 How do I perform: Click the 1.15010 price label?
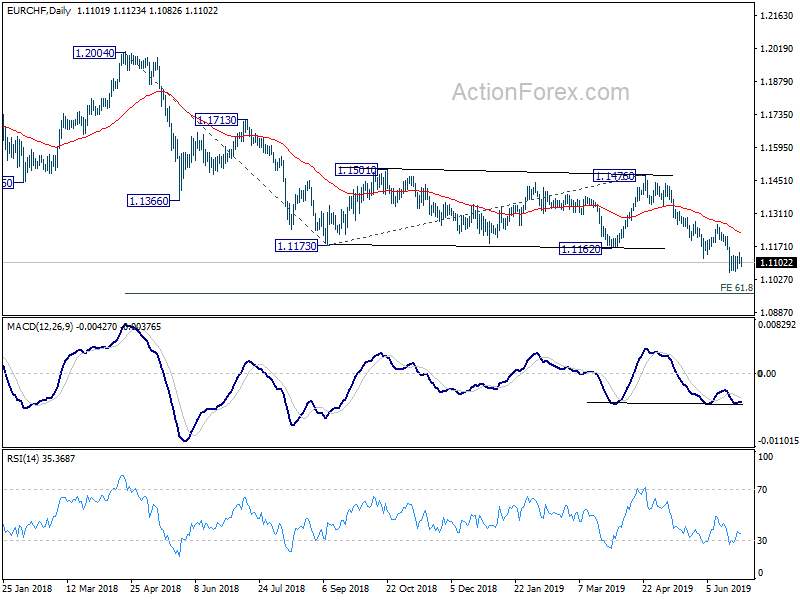[x=356, y=170]
